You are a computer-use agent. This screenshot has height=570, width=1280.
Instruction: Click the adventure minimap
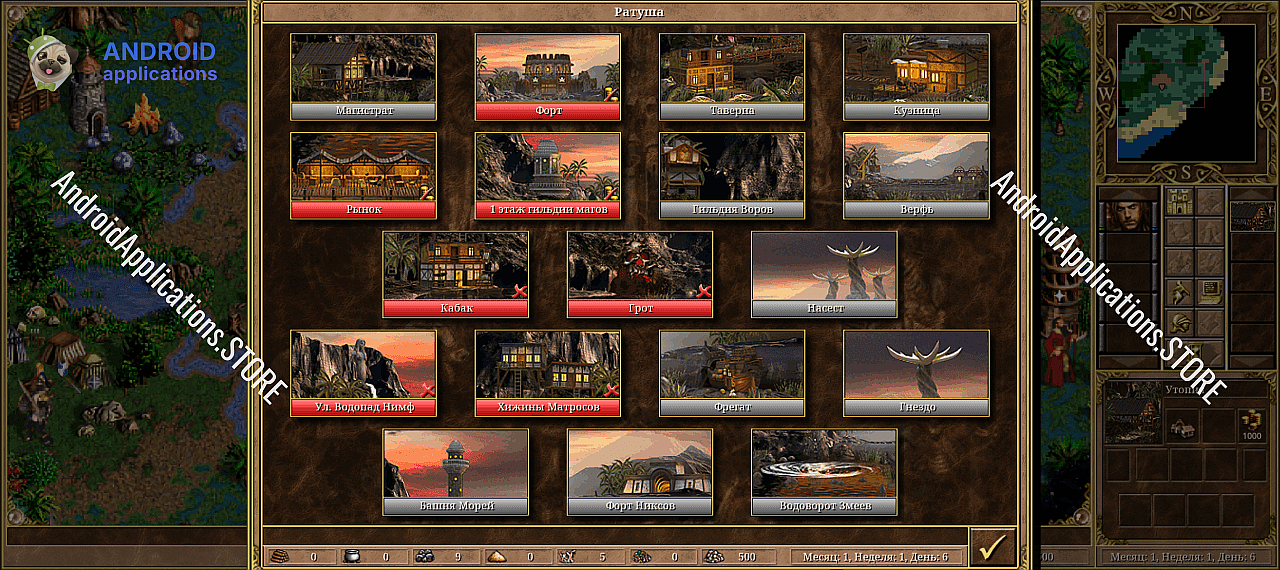[x=1186, y=92]
